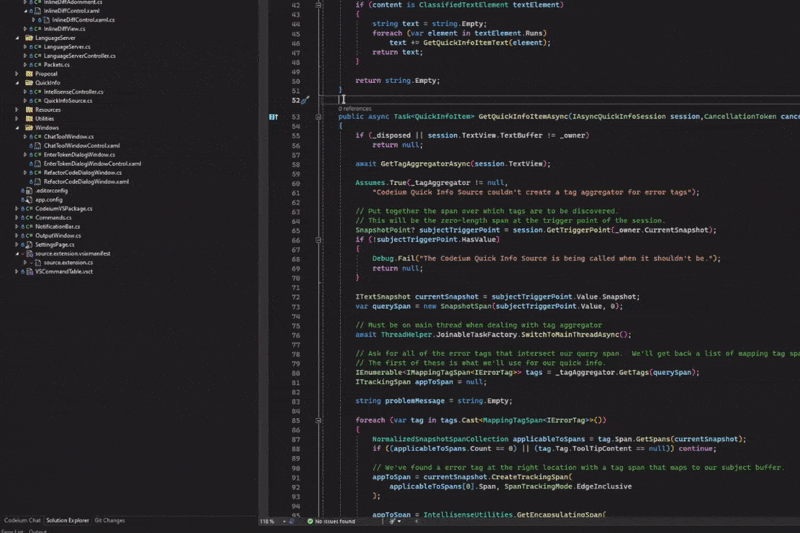Viewport: 800px width, 533px height.
Task: Click the SettingsPage.cs file icon
Action: [x=29, y=244]
